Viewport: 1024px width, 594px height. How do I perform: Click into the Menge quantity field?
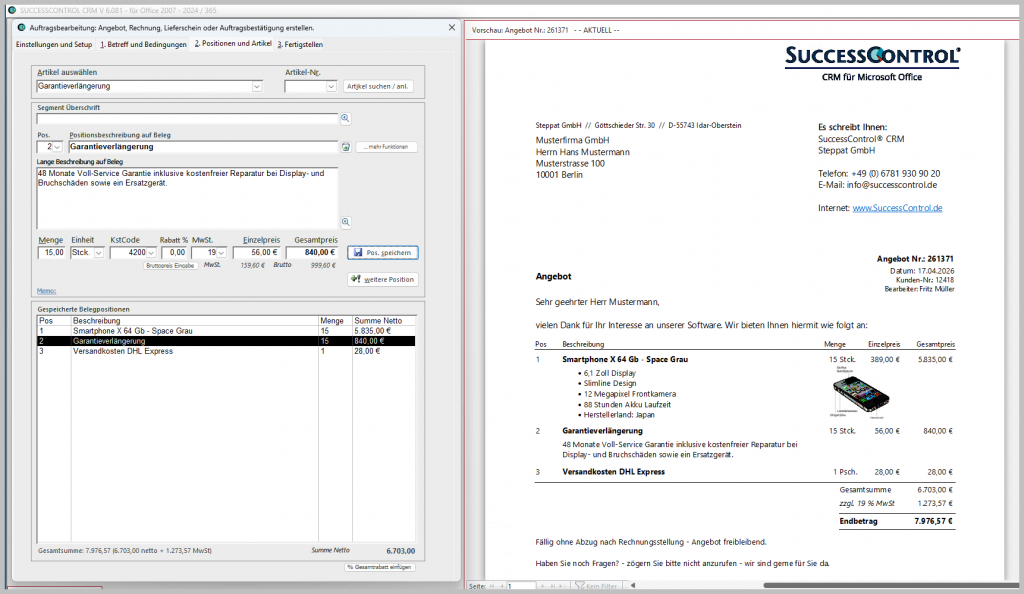[x=52, y=253]
